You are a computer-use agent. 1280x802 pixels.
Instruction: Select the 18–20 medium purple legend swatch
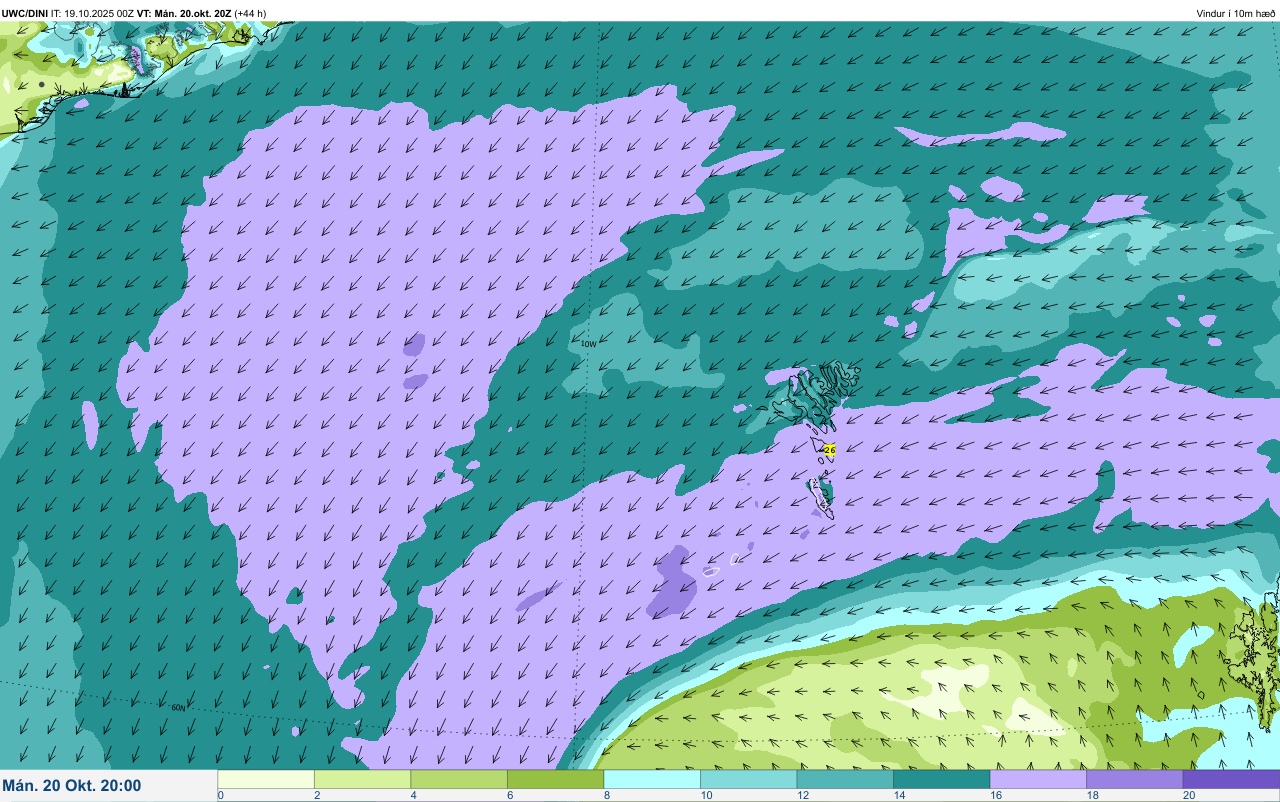[x=1134, y=779]
